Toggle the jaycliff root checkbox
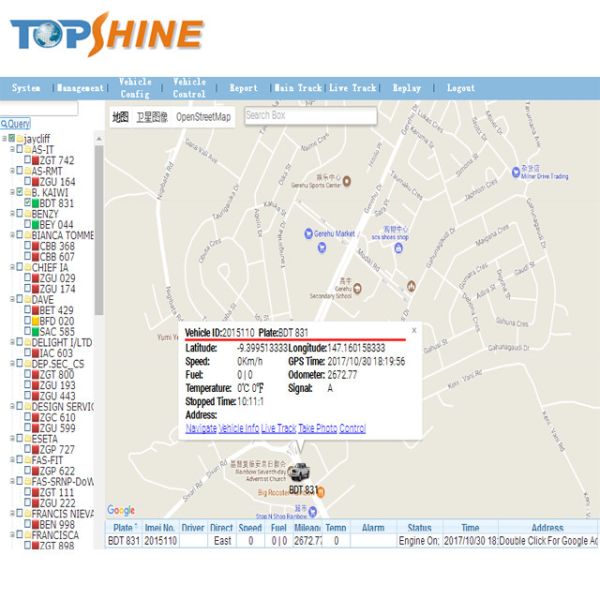 [x=12, y=138]
